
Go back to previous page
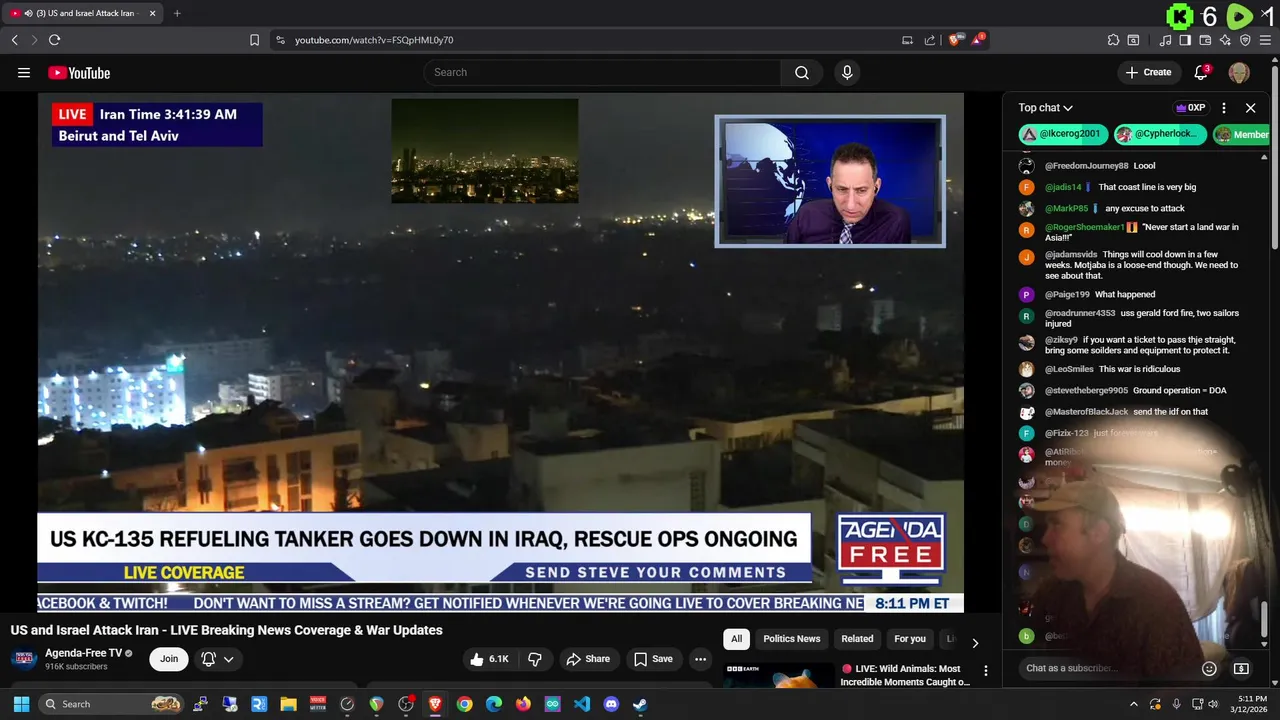tap(15, 40)
